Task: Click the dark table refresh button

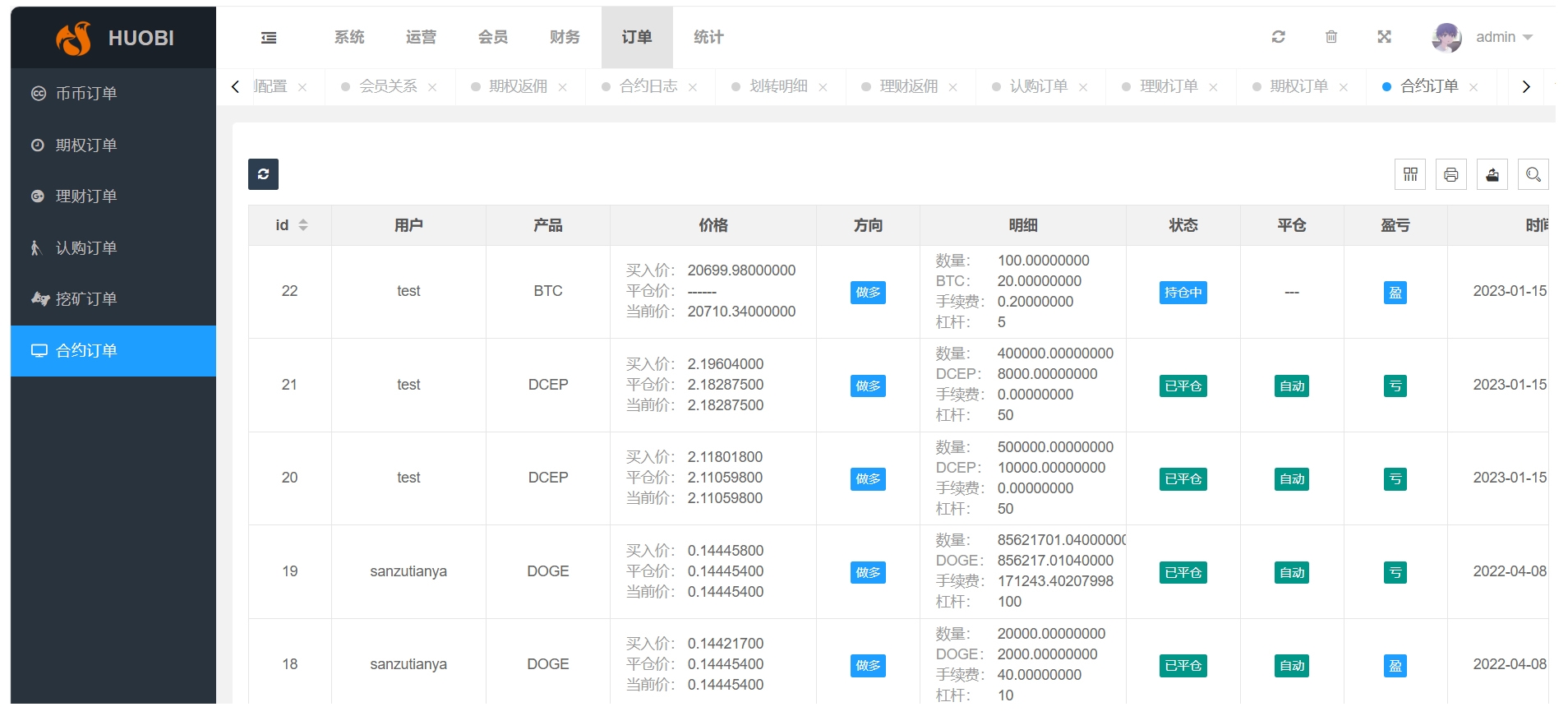Action: pyautogui.click(x=263, y=174)
